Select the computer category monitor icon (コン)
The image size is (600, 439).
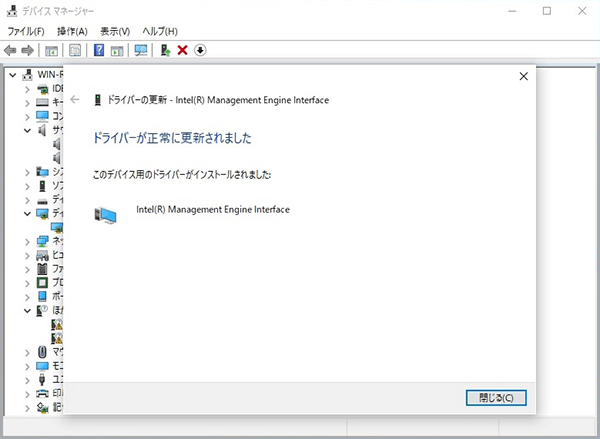pyautogui.click(x=42, y=116)
